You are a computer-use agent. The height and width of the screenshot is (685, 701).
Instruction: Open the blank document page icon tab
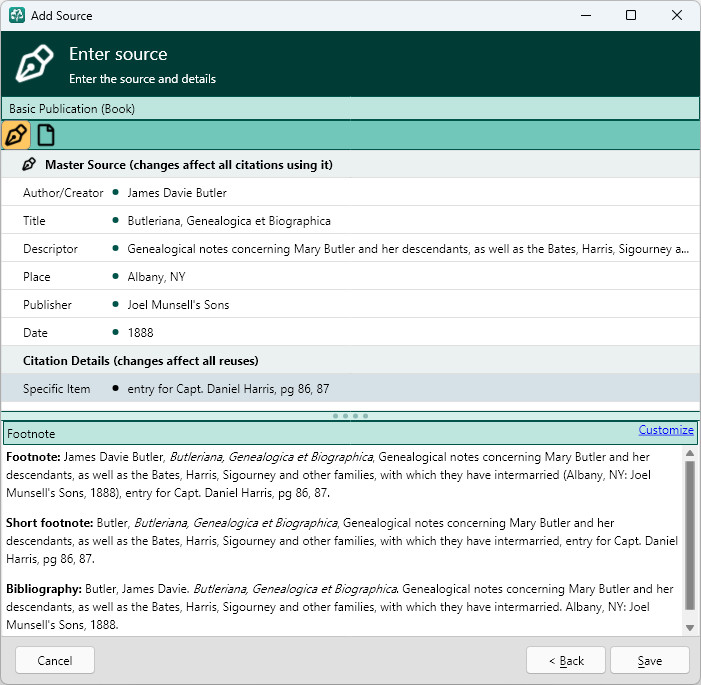point(46,135)
